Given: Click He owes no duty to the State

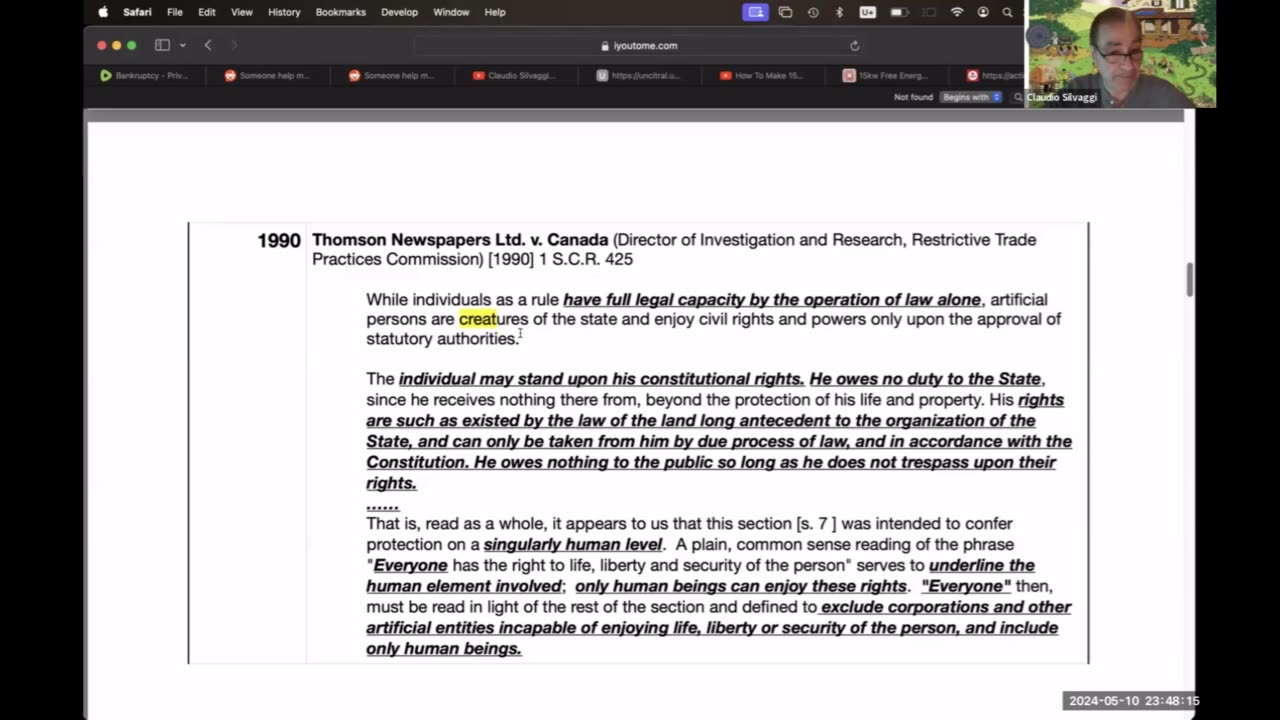Looking at the screenshot, I should [926, 379].
